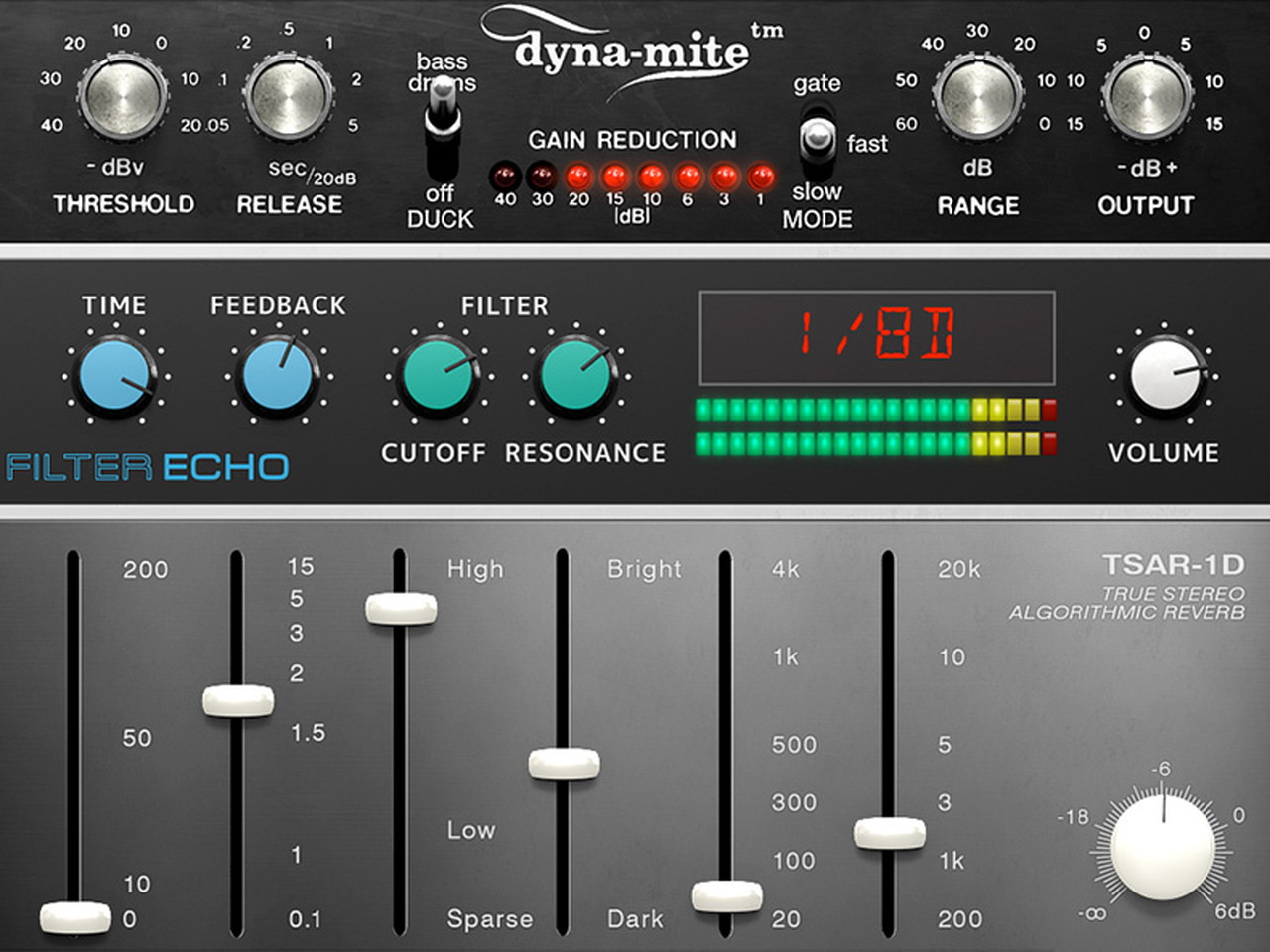Click the 20-4k frequency slider handle
Image resolution: width=1270 pixels, height=952 pixels.
(x=726, y=895)
